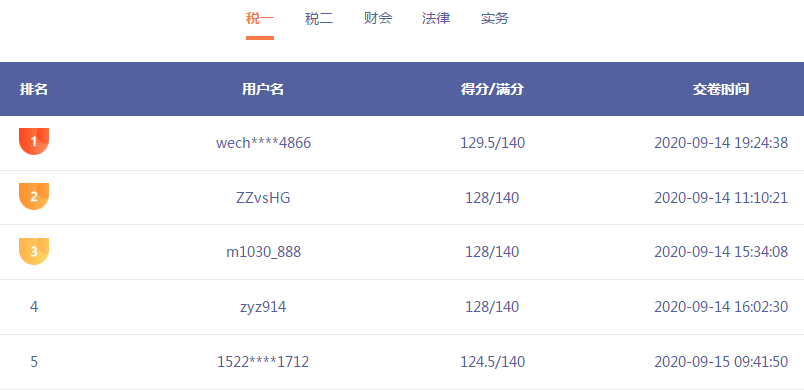Image resolution: width=804 pixels, height=390 pixels.
Task: Select username m1030_888
Action: tap(264, 252)
